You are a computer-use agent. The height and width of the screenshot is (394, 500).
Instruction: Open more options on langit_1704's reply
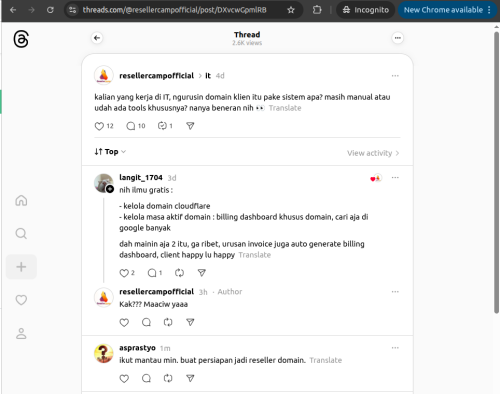(x=395, y=177)
